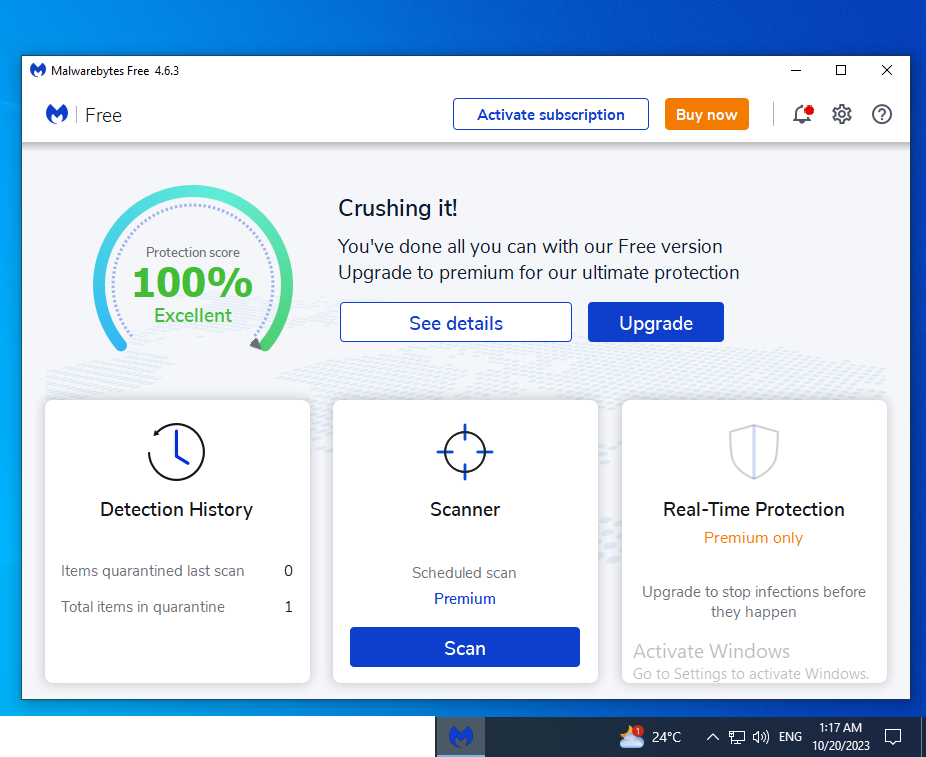Click the Malwarebytes logo beside Free
This screenshot has height=757, width=926.
pyautogui.click(x=57, y=114)
